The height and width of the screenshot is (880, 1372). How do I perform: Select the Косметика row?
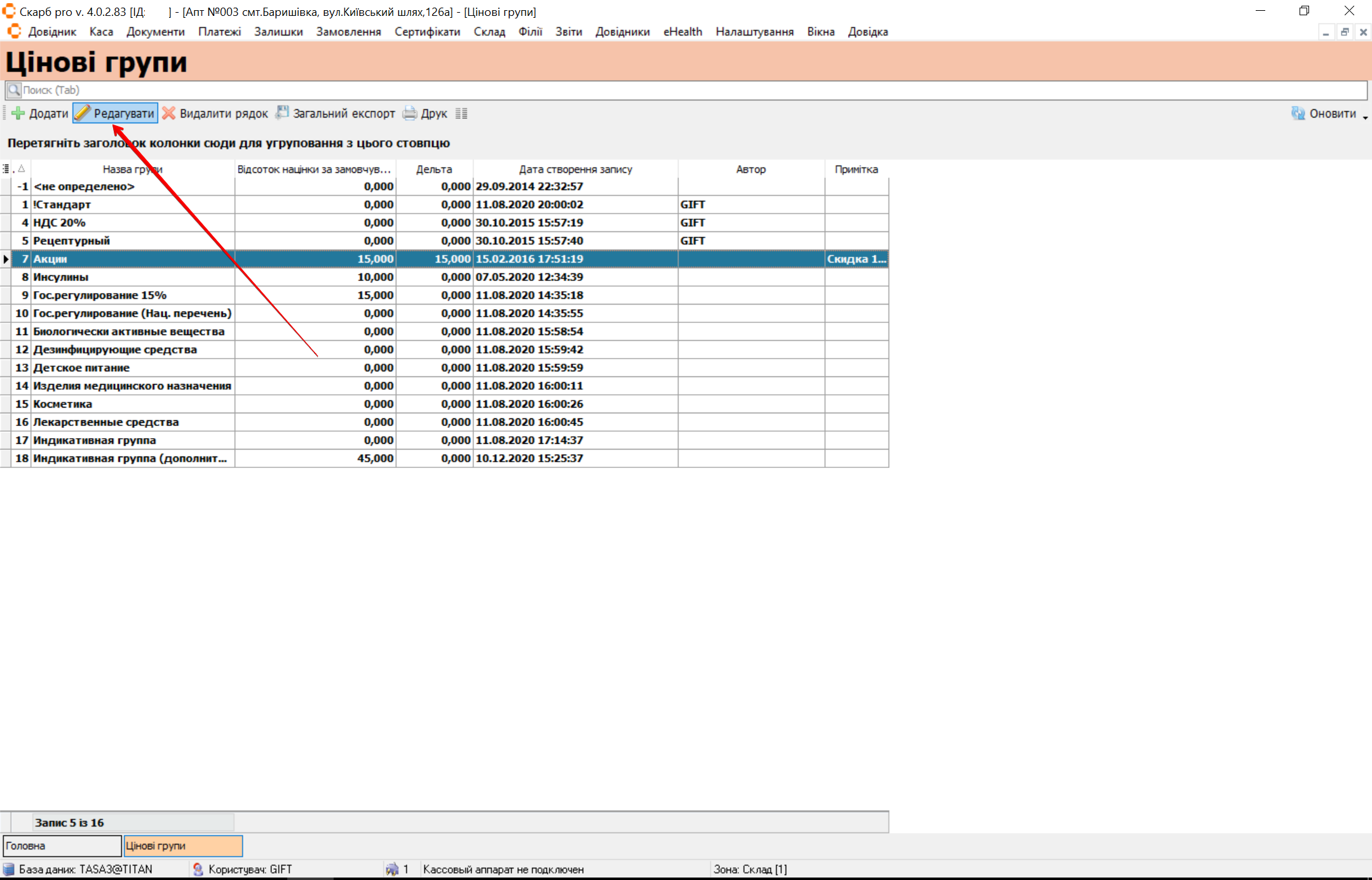[x=62, y=404]
